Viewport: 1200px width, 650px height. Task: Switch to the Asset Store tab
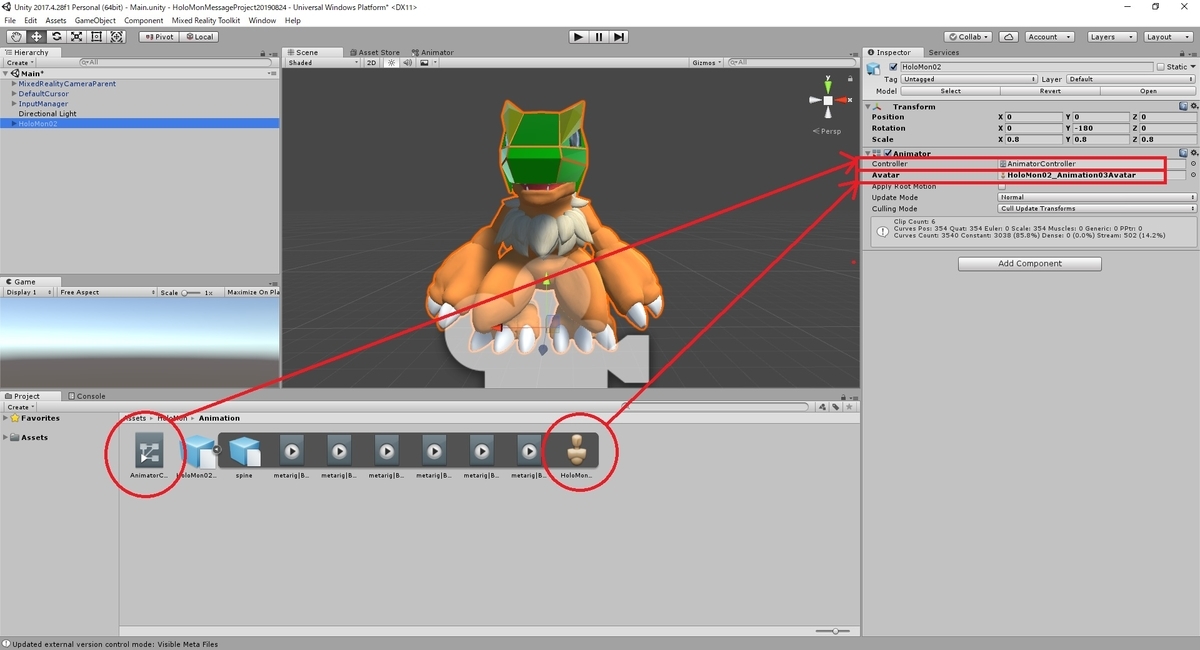374,52
